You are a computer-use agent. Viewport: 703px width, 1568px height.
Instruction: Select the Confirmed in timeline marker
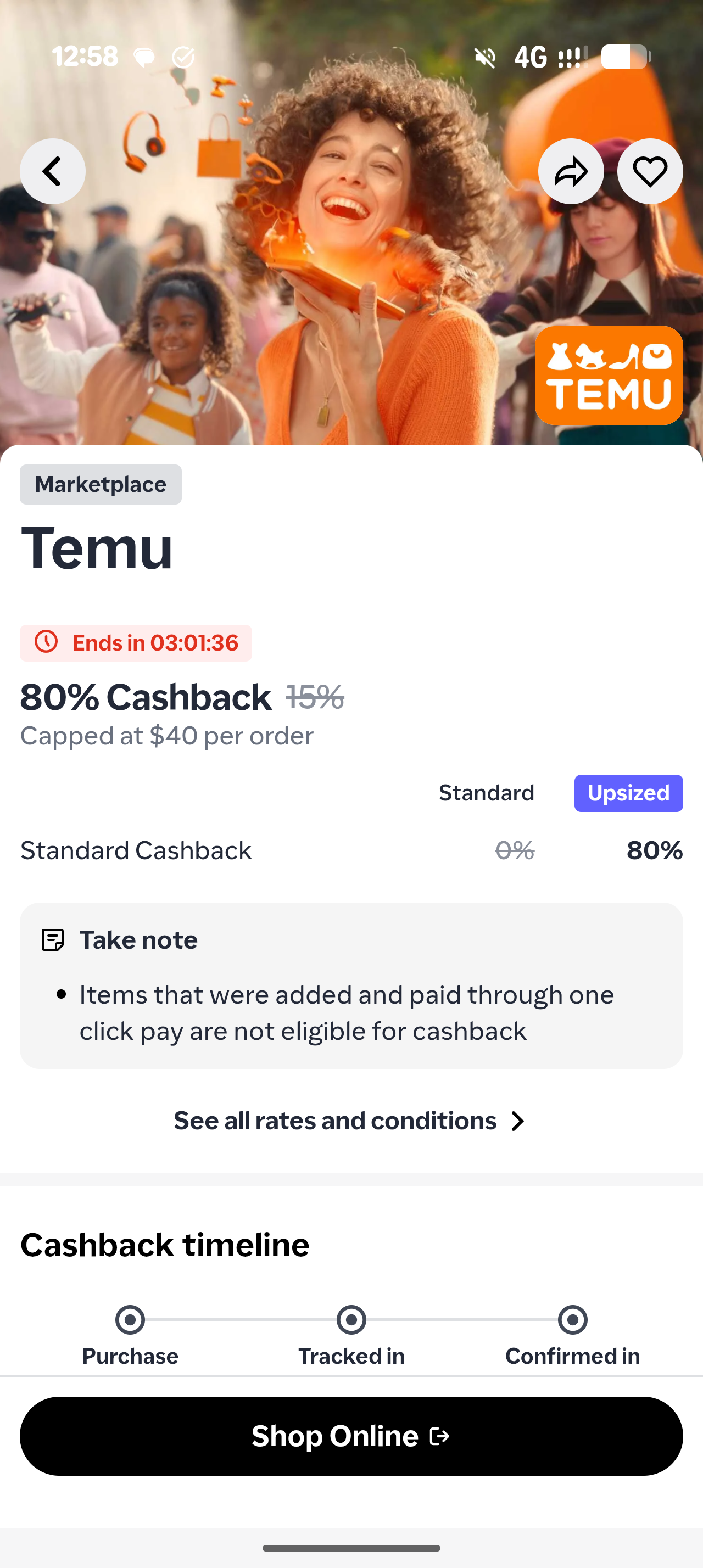pos(573,1320)
